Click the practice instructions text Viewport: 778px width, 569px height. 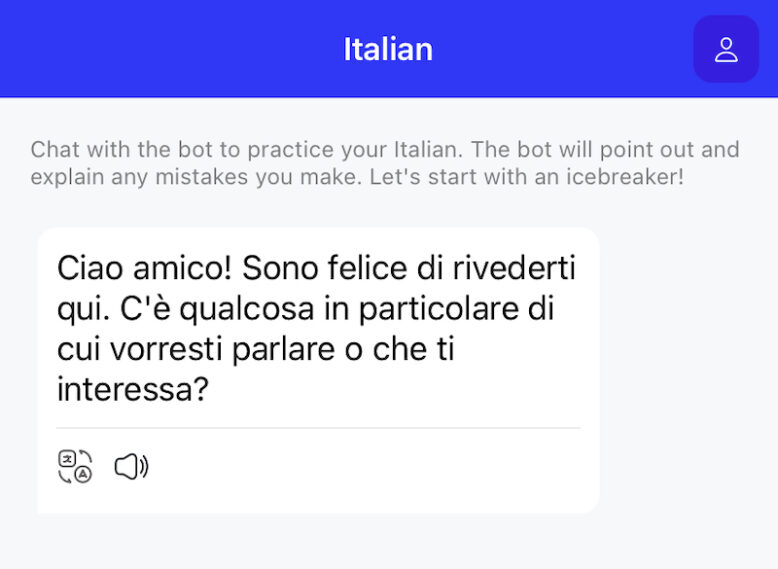pos(385,164)
